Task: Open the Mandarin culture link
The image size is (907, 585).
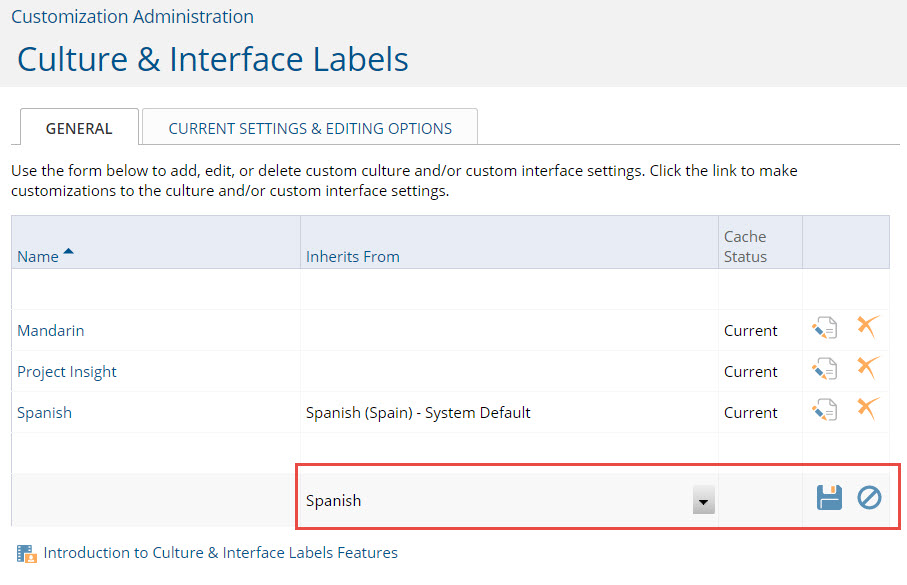Action: click(51, 330)
